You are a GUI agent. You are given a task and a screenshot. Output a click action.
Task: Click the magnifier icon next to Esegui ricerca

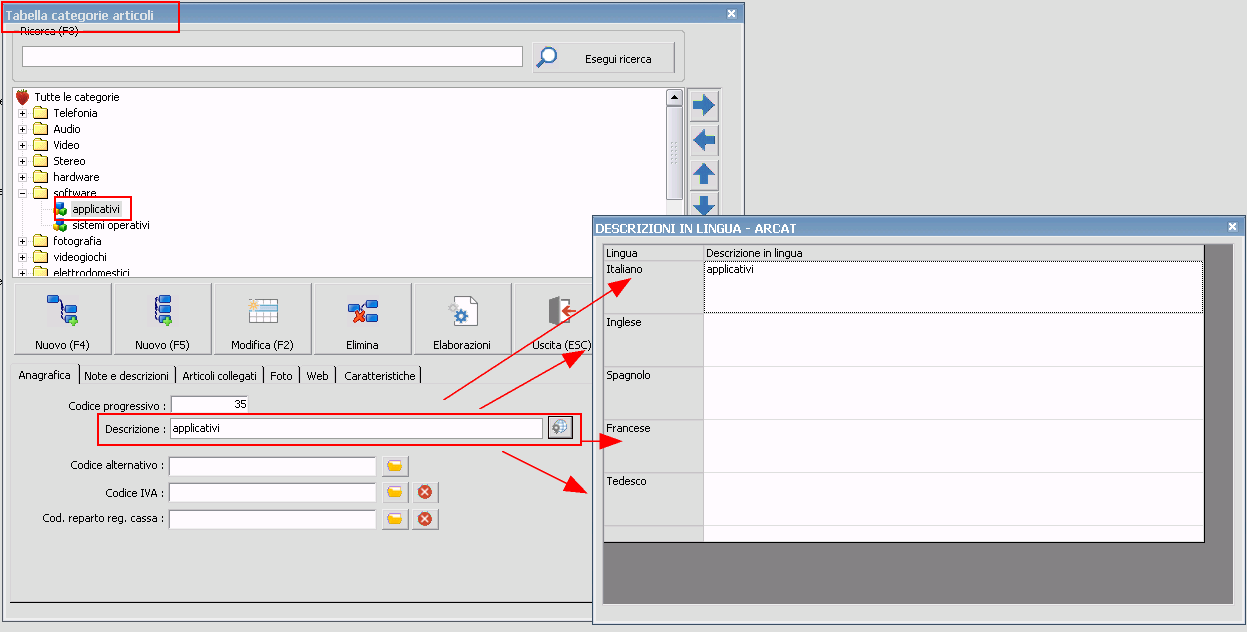pyautogui.click(x=547, y=58)
